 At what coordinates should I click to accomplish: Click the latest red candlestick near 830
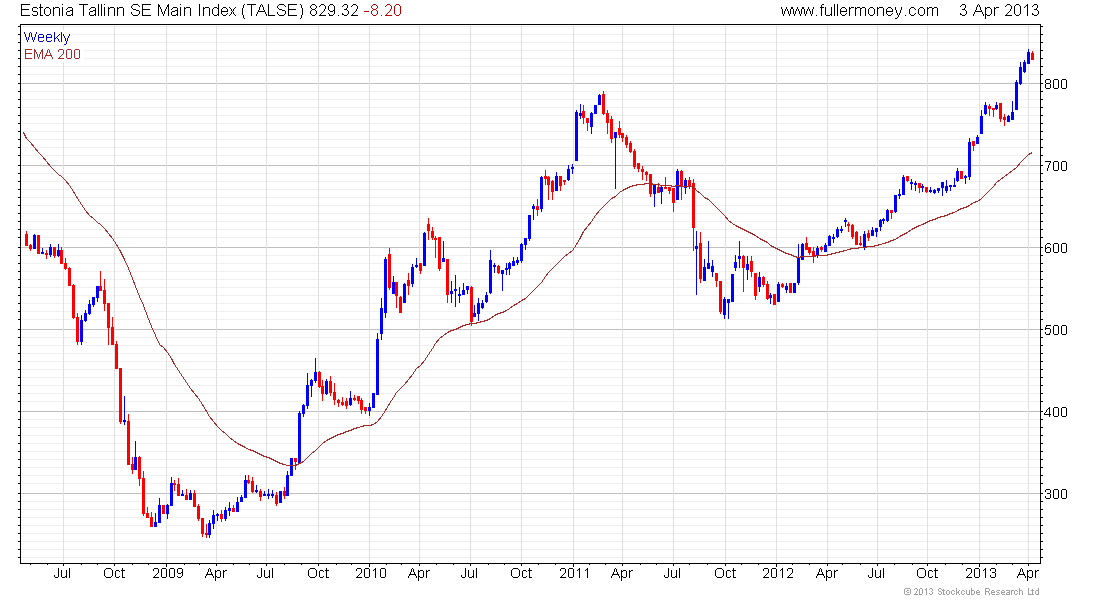[x=1033, y=56]
